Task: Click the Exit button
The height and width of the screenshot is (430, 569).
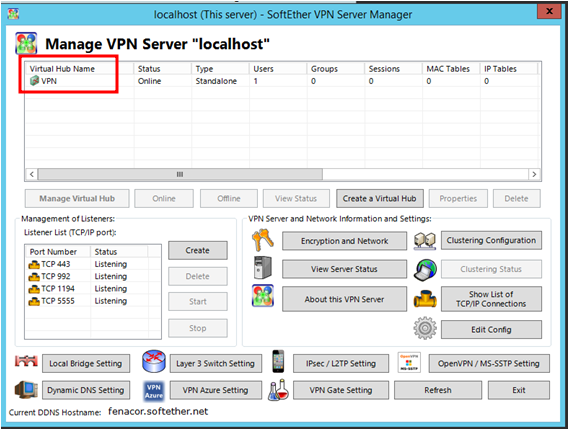Action: pyautogui.click(x=519, y=390)
